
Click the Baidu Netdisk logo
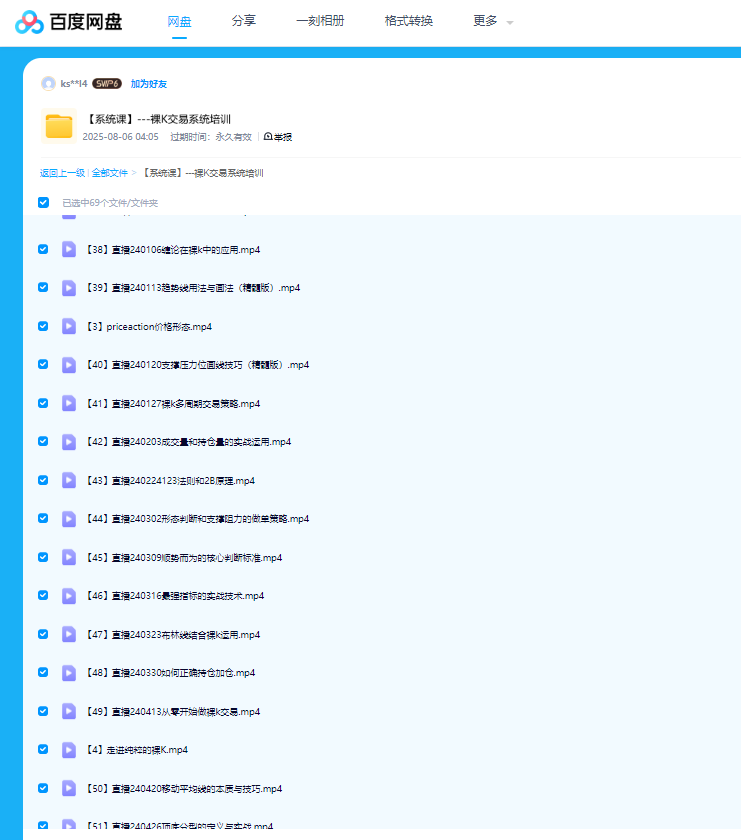pyautogui.click(x=69, y=22)
